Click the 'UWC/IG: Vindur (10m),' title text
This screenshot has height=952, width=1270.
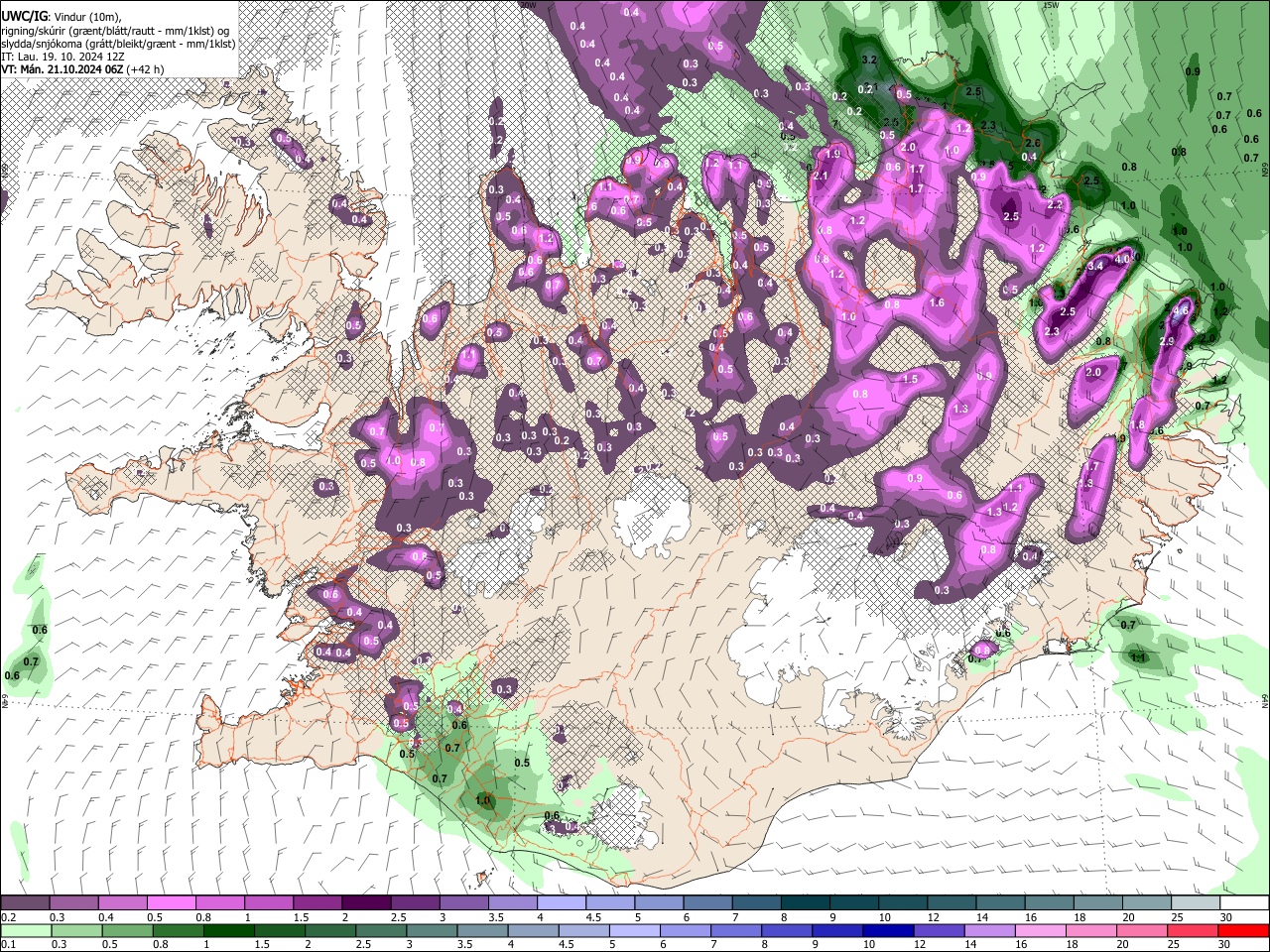63,17
